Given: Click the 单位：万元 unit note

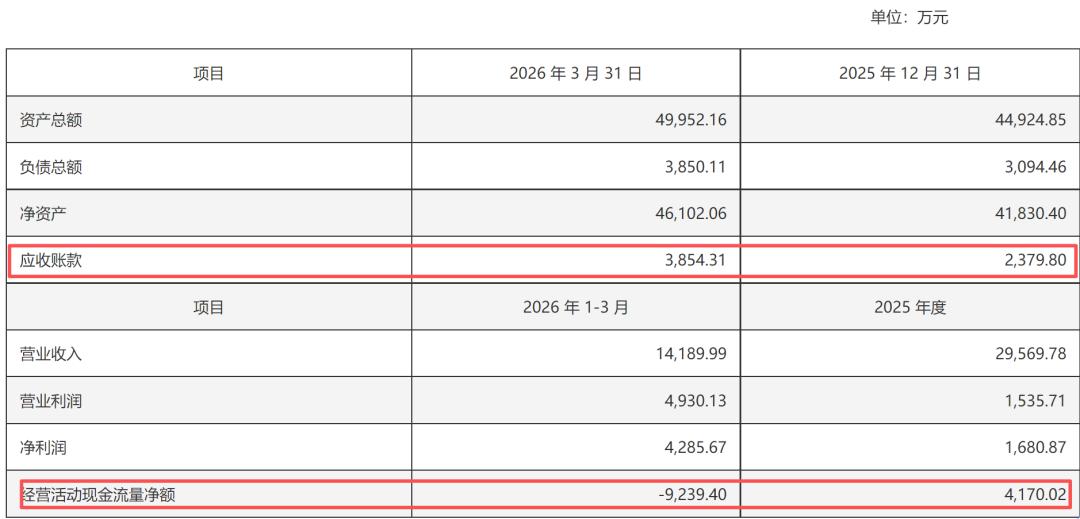Looking at the screenshot, I should 909,18.
